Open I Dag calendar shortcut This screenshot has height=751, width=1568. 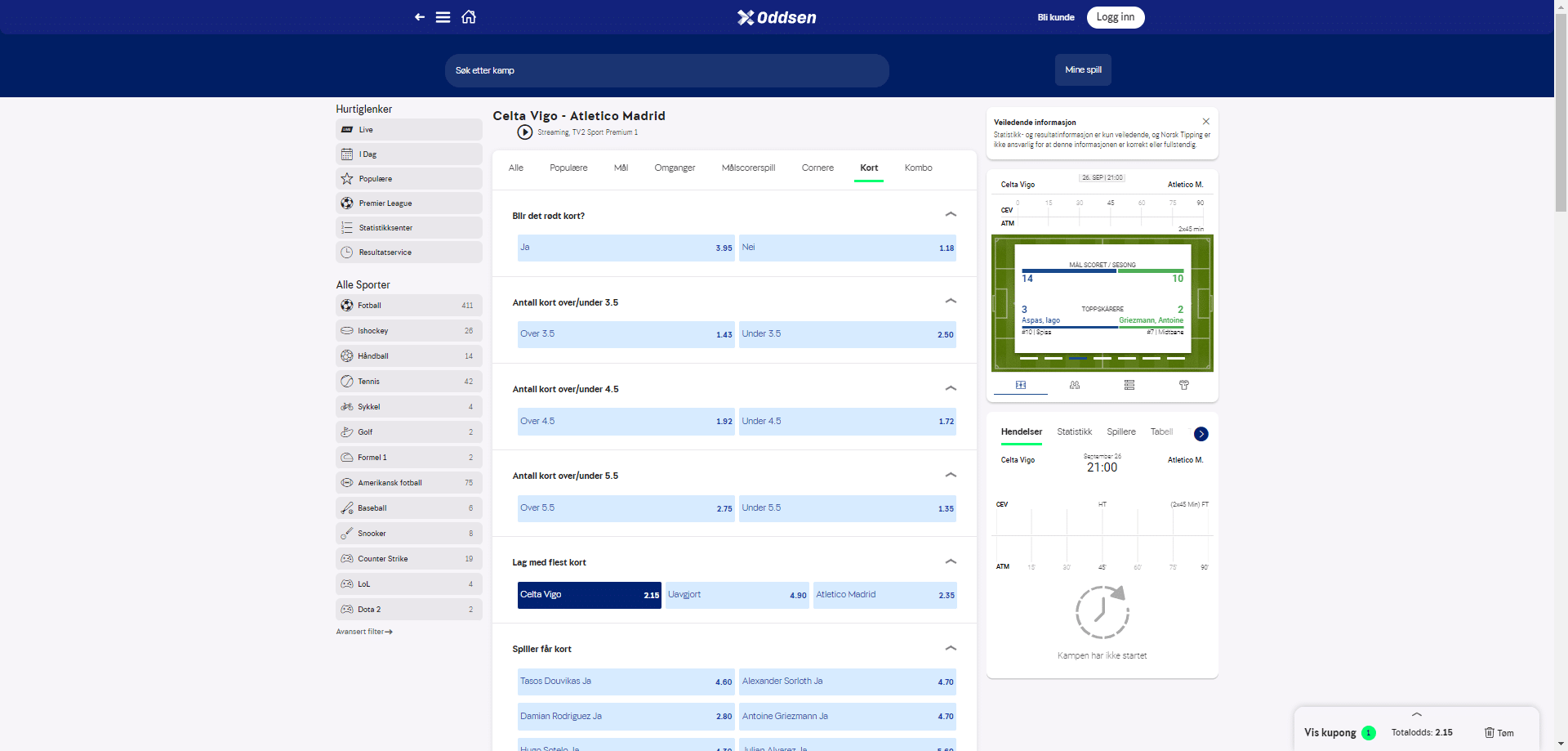(x=409, y=154)
